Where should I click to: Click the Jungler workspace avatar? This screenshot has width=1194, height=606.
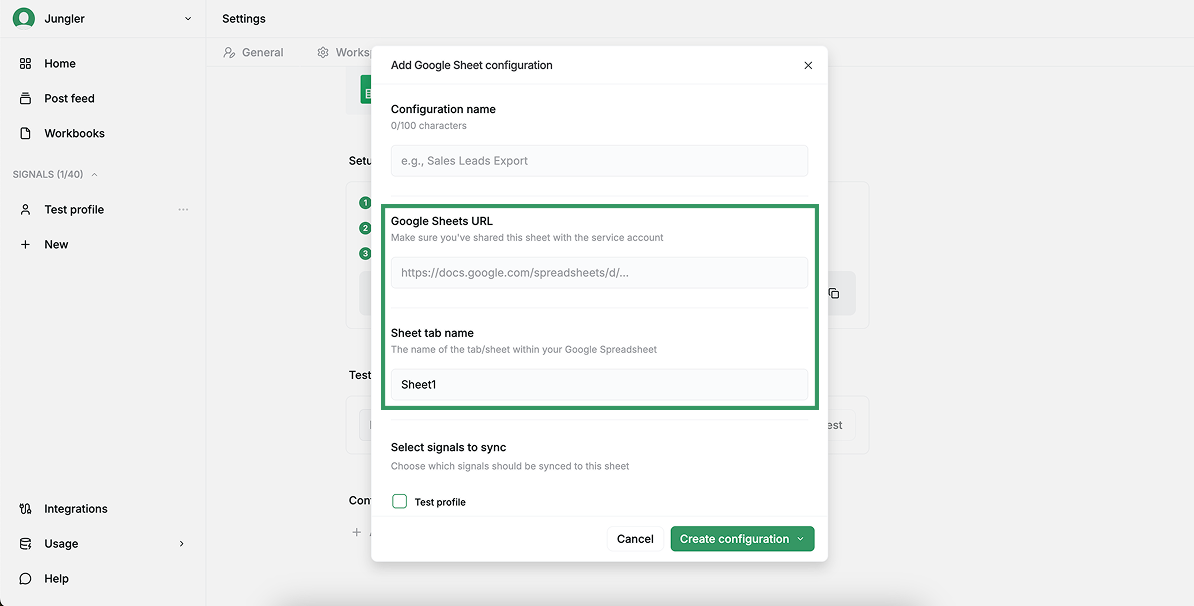click(x=23, y=17)
